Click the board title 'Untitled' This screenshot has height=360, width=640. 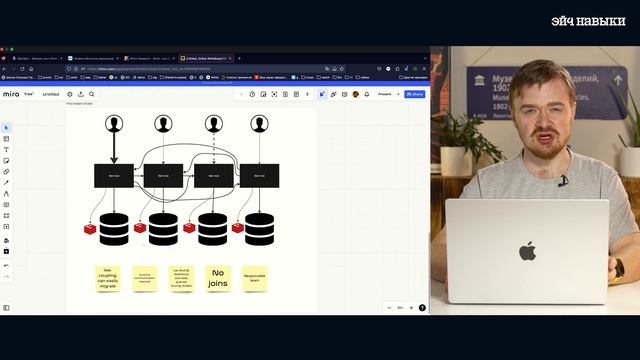click(x=51, y=94)
